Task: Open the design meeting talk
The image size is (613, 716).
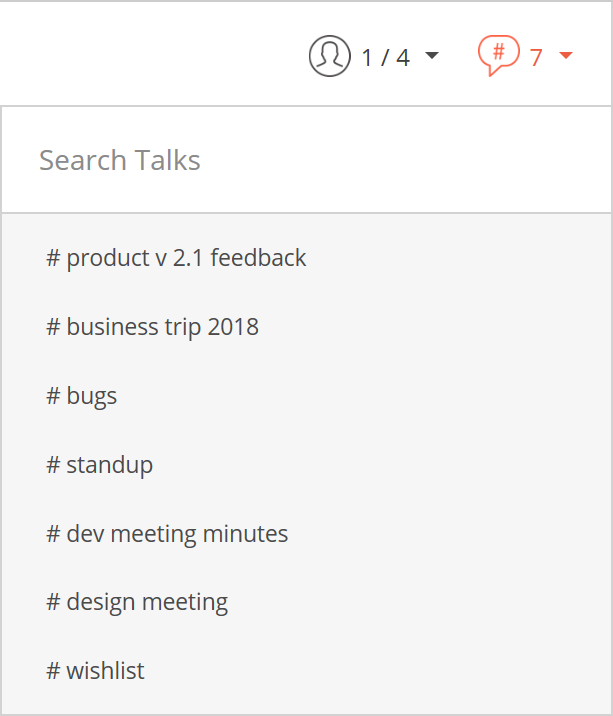Action: pyautogui.click(x=306, y=602)
